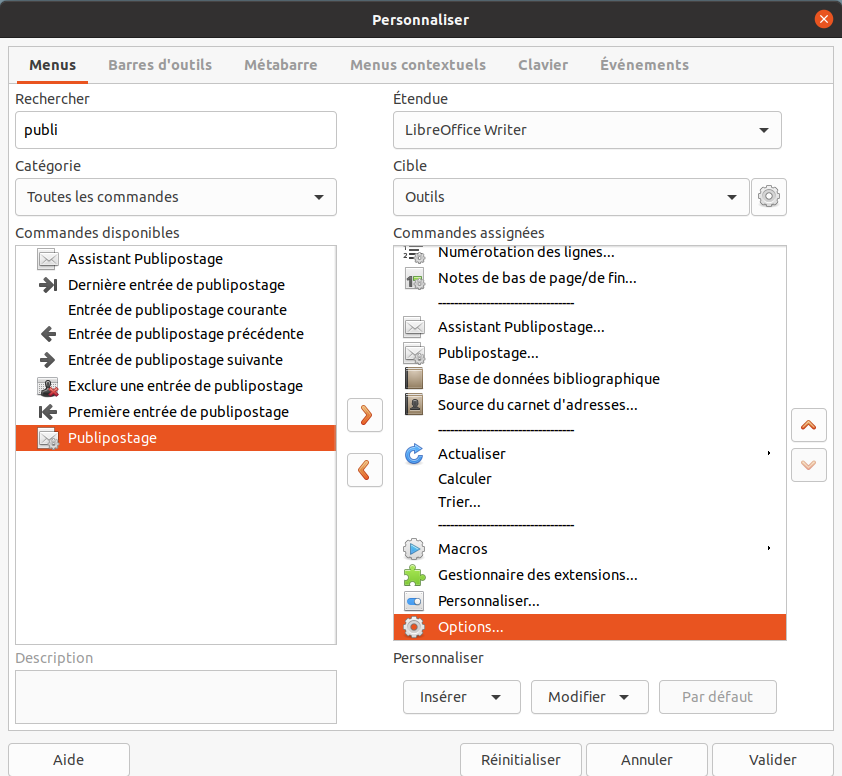Select Exclure une entrée de publipostage icon
This screenshot has height=776, width=842.
(x=48, y=386)
